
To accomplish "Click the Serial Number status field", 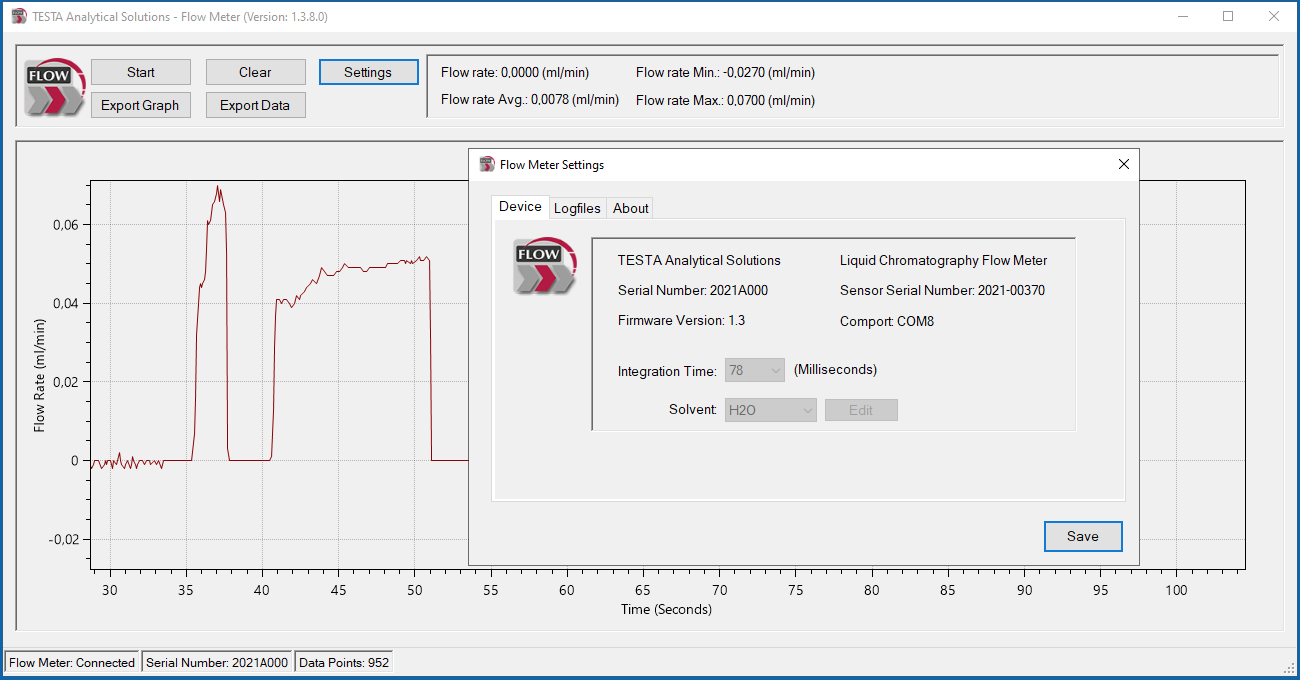I will pos(217,661).
